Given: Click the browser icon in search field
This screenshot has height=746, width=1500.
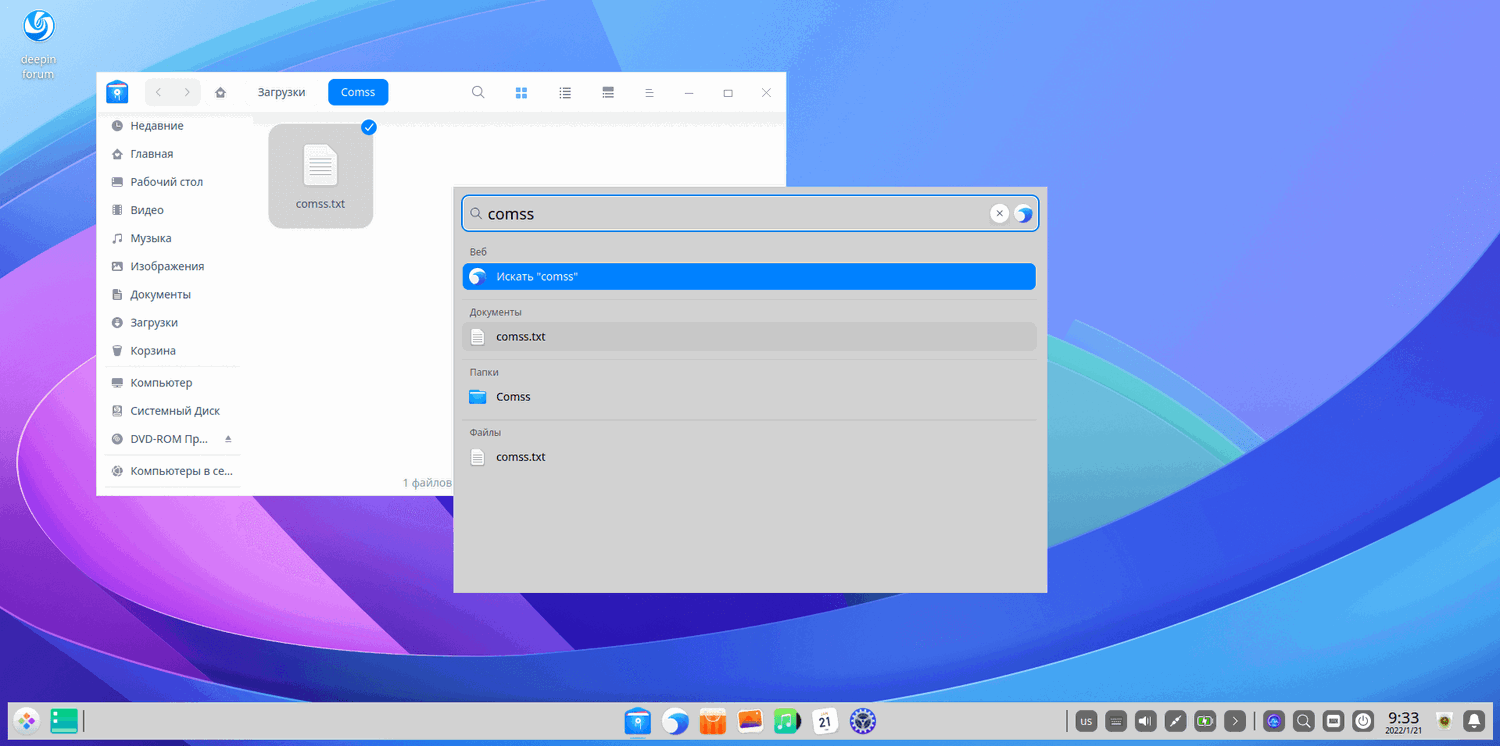Looking at the screenshot, I should coord(1023,214).
